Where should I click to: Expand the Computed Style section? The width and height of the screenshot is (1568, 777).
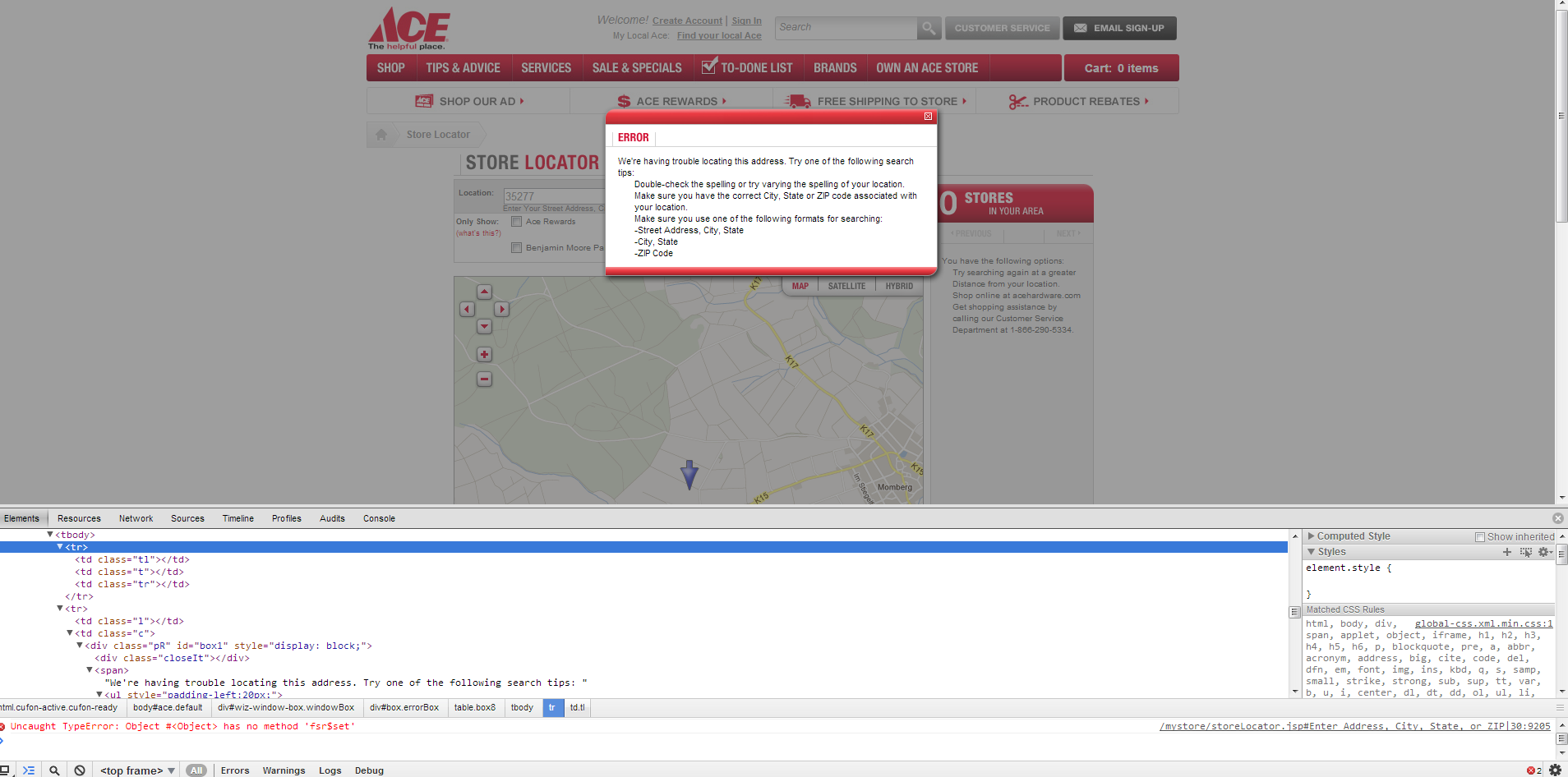(1312, 536)
